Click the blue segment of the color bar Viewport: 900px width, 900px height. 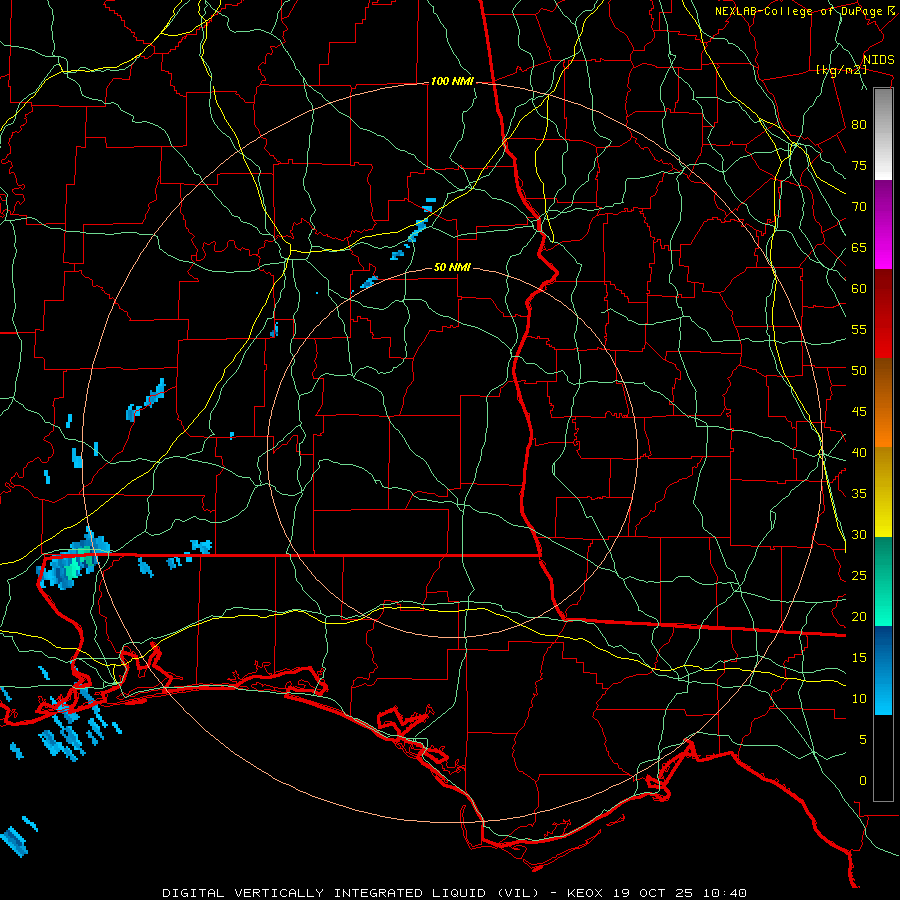883,670
